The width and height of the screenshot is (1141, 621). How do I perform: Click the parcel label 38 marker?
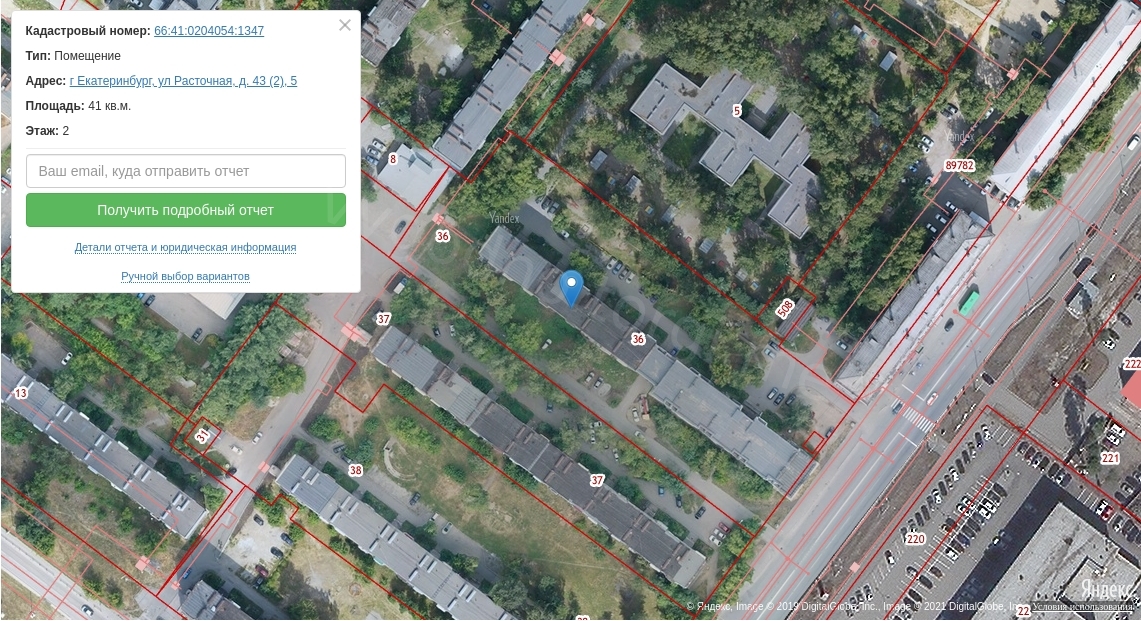(x=355, y=470)
